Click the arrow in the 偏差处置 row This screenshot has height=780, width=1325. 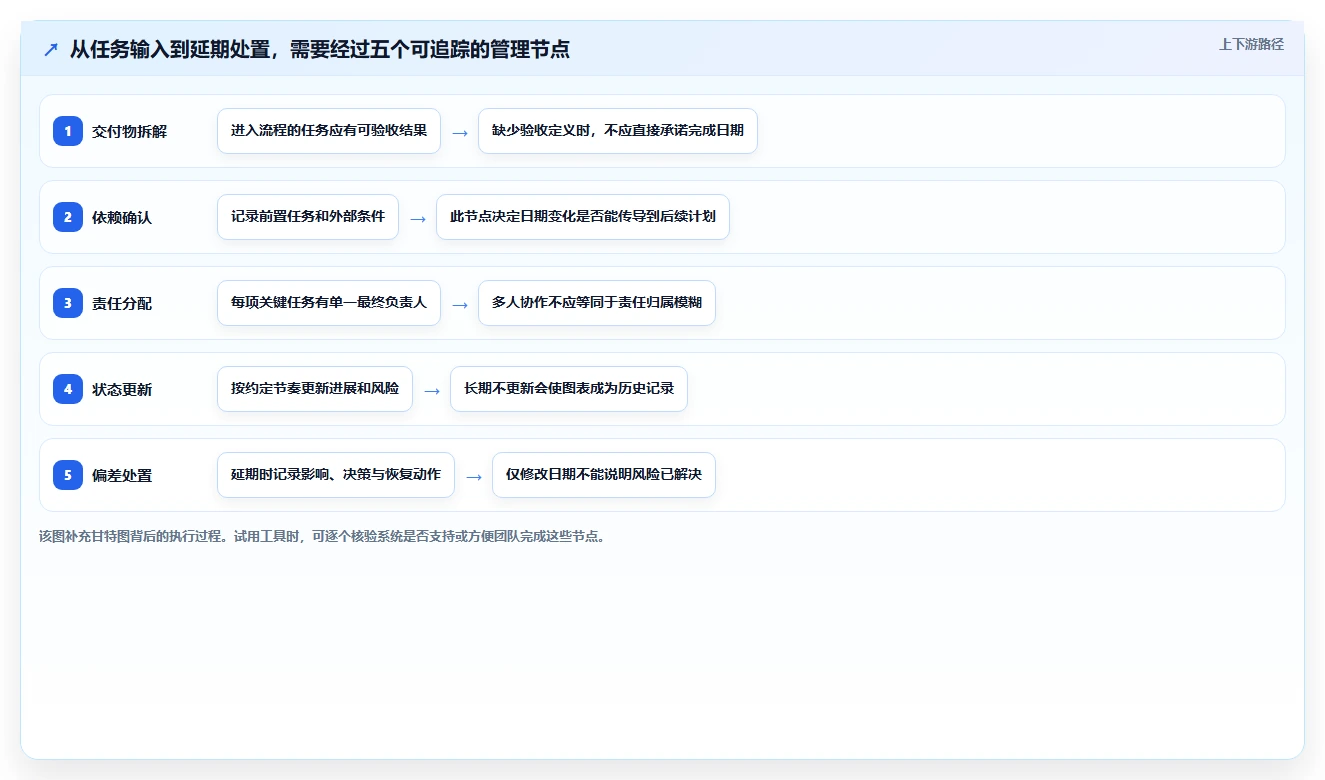[474, 476]
